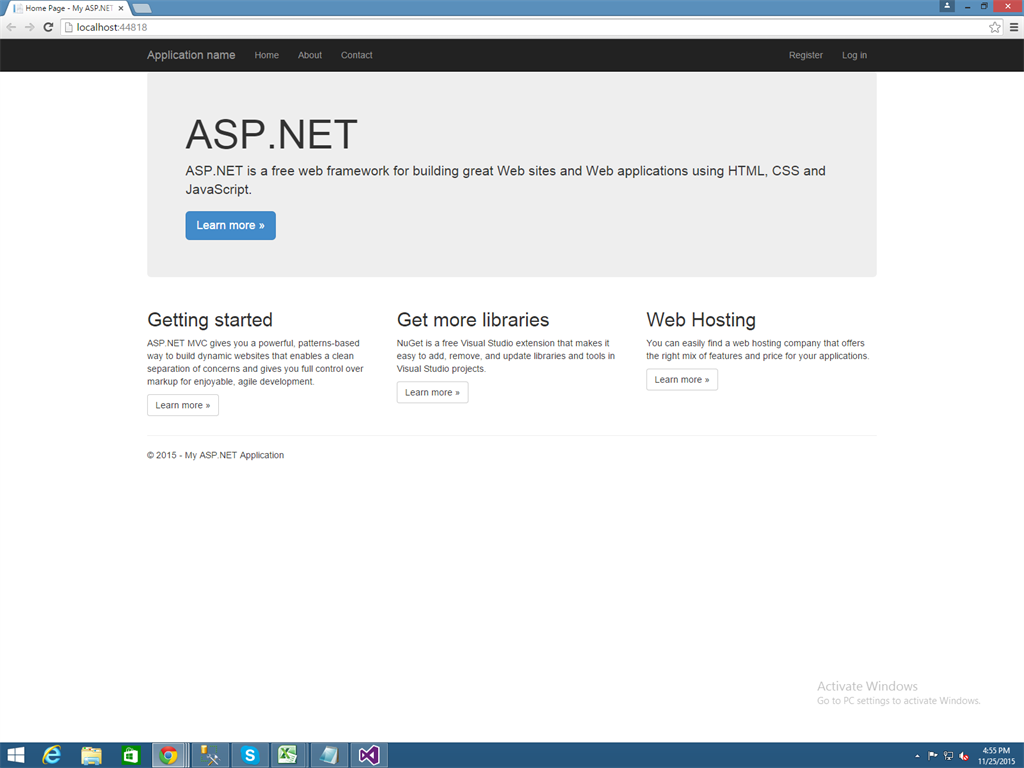Click the muted volume tray icon
This screenshot has width=1024, height=768.
(964, 756)
